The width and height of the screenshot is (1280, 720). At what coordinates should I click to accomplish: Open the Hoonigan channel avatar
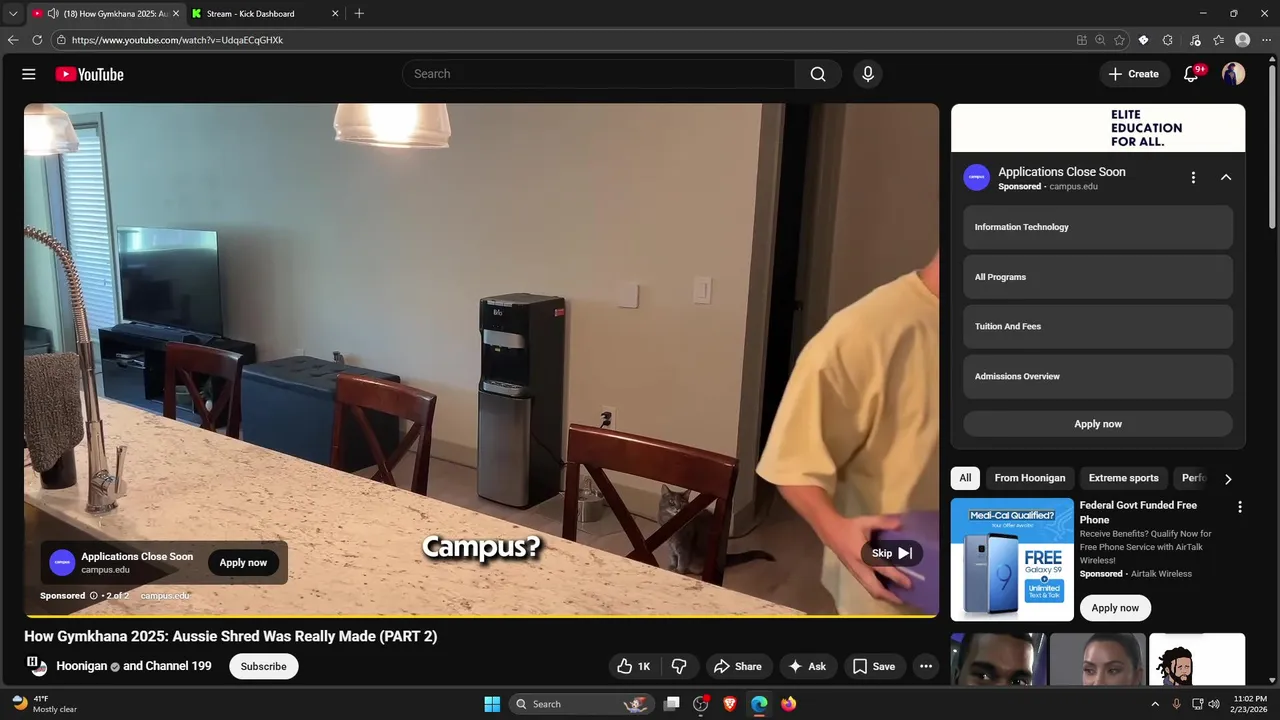[x=36, y=666]
